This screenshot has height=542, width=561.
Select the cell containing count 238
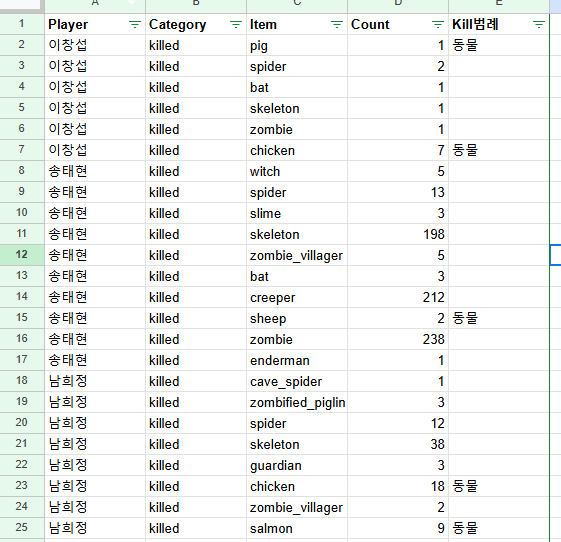click(398, 340)
